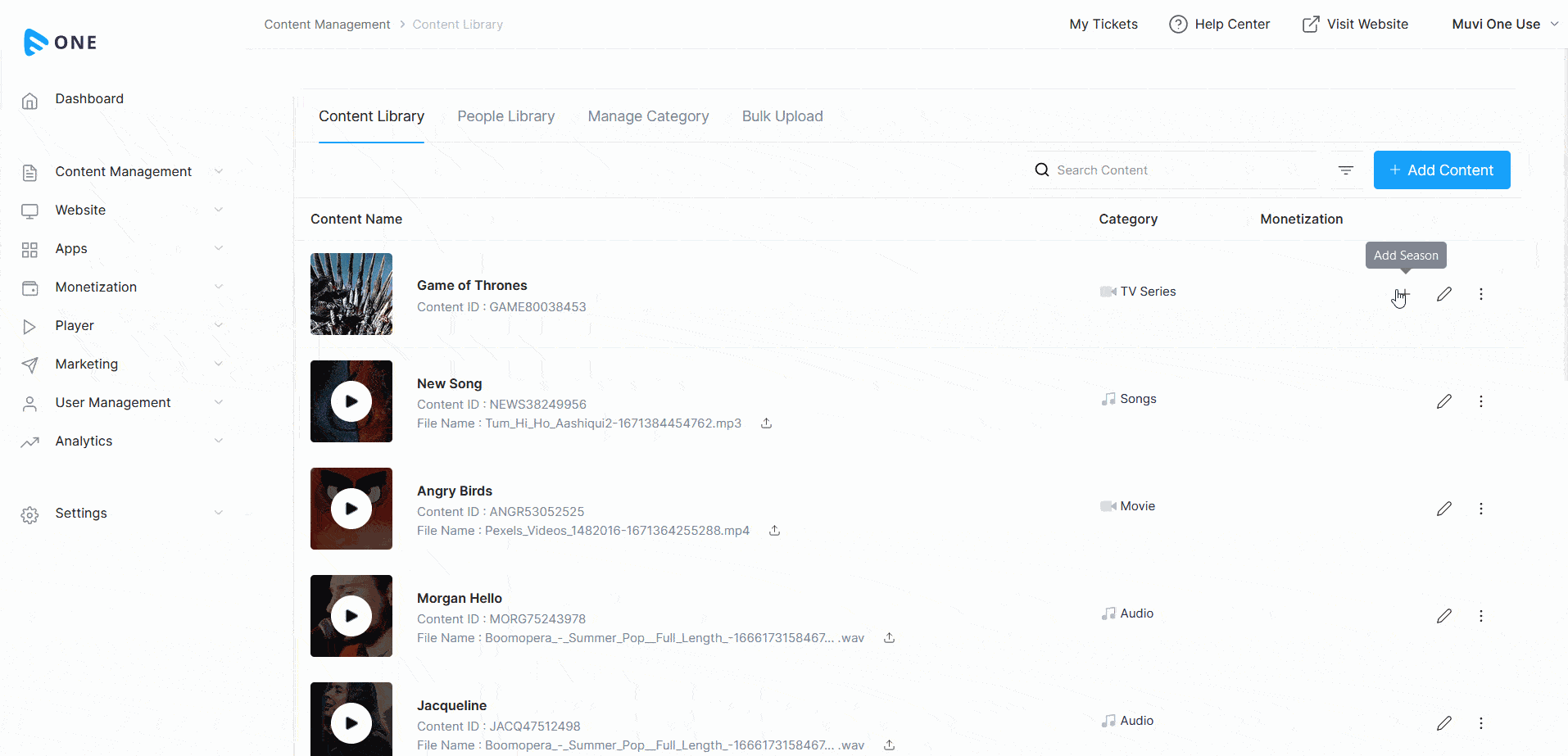
Task: Click upload icon next to New Song file name
Action: 767,423
